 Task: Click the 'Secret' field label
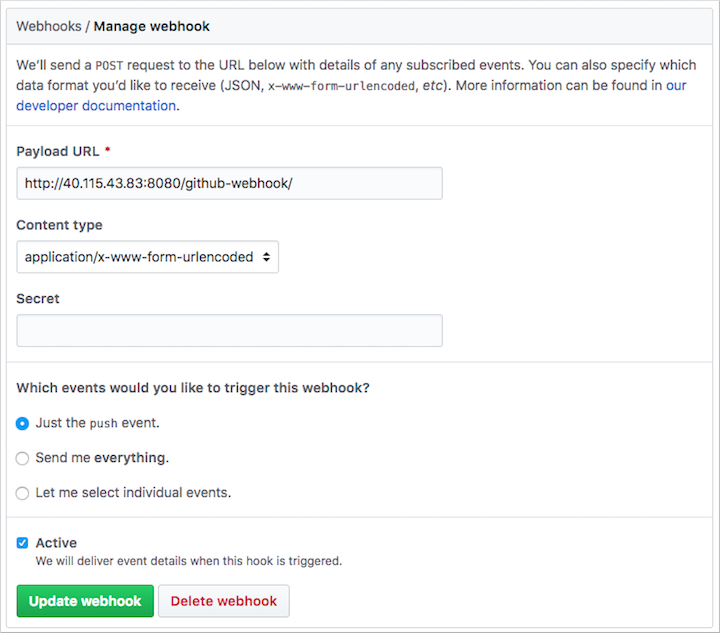[38, 298]
